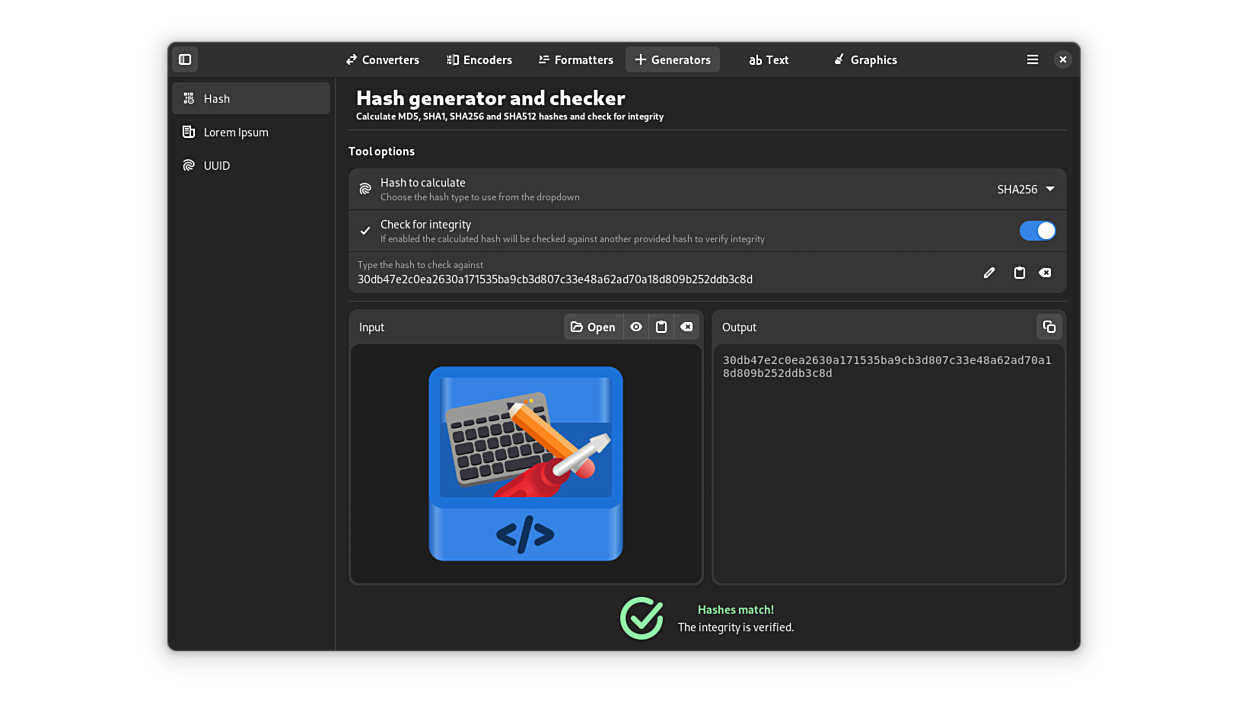Switch to the Converters tab
Image resolution: width=1248 pixels, height=702 pixels.
pyautogui.click(x=382, y=59)
